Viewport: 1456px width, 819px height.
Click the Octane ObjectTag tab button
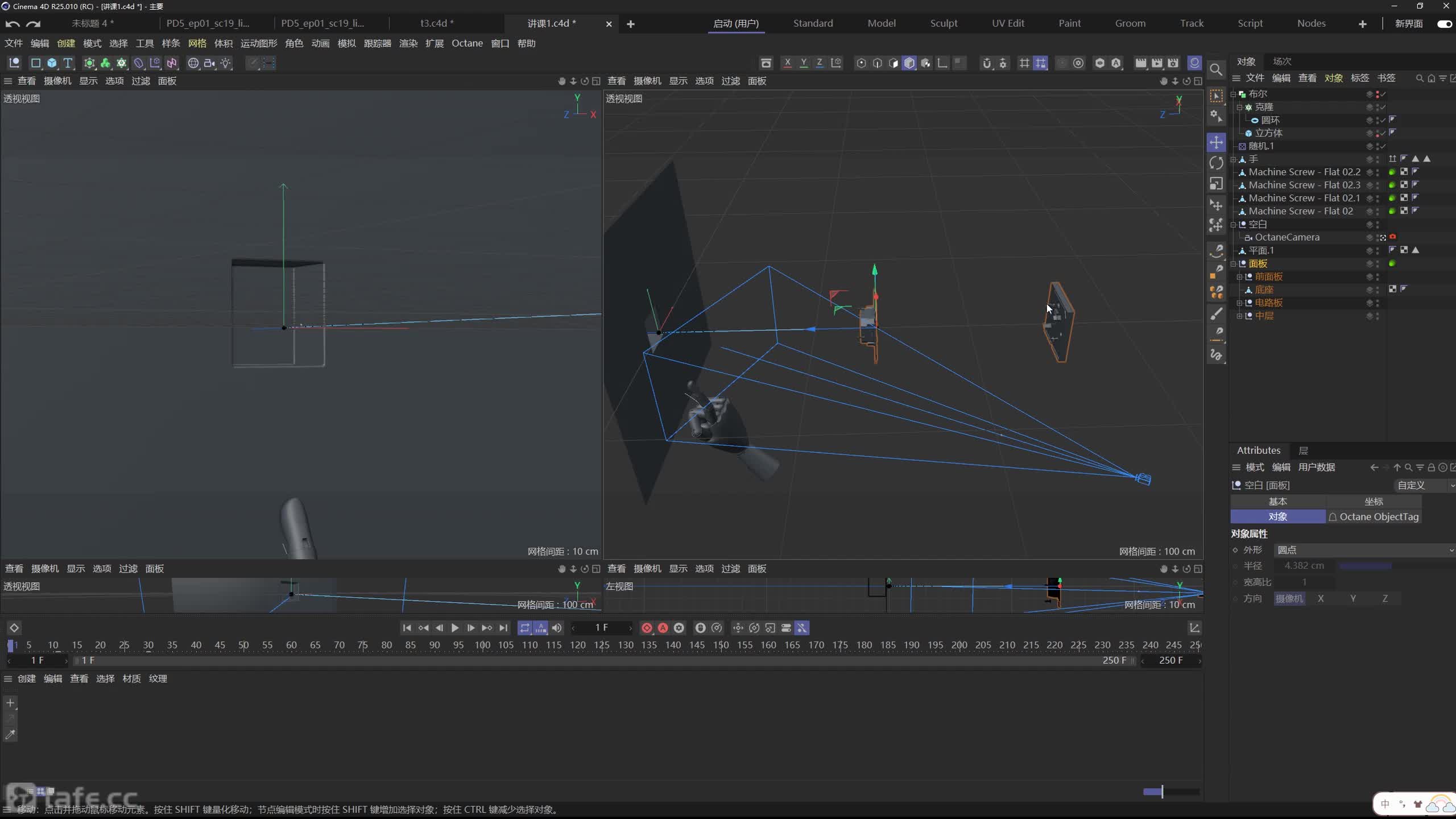[x=1374, y=516]
